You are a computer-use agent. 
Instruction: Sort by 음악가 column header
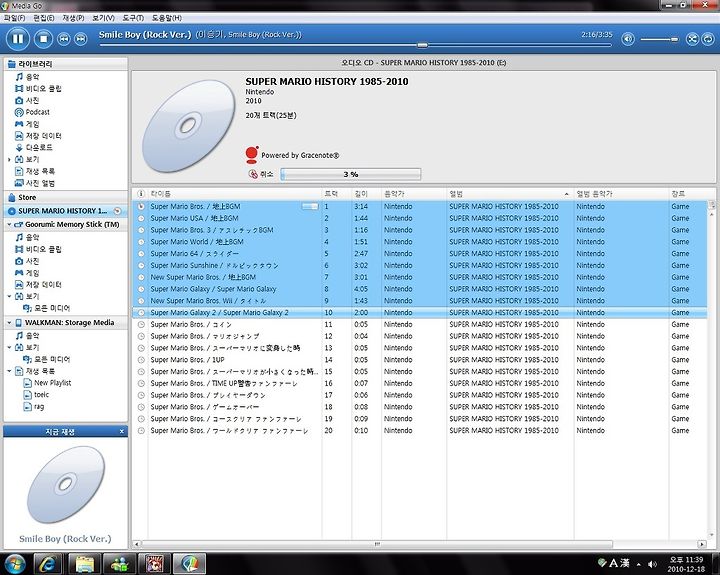pos(413,194)
